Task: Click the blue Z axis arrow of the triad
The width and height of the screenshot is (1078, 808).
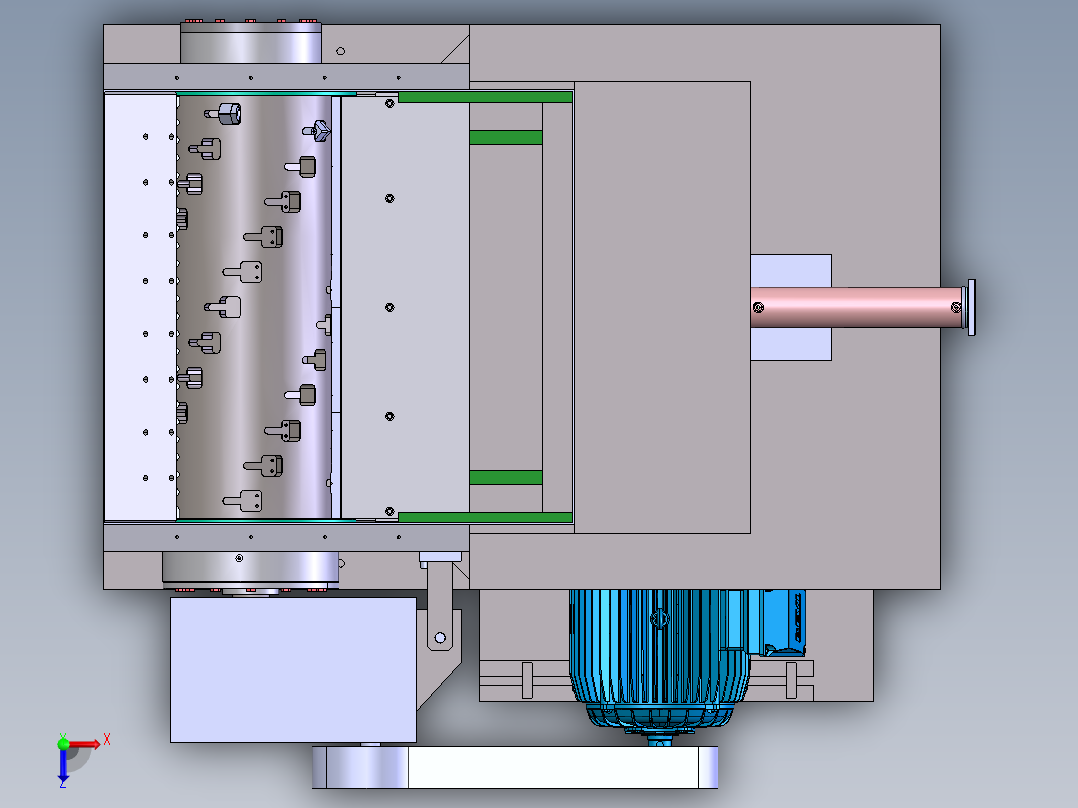Action: (63, 766)
